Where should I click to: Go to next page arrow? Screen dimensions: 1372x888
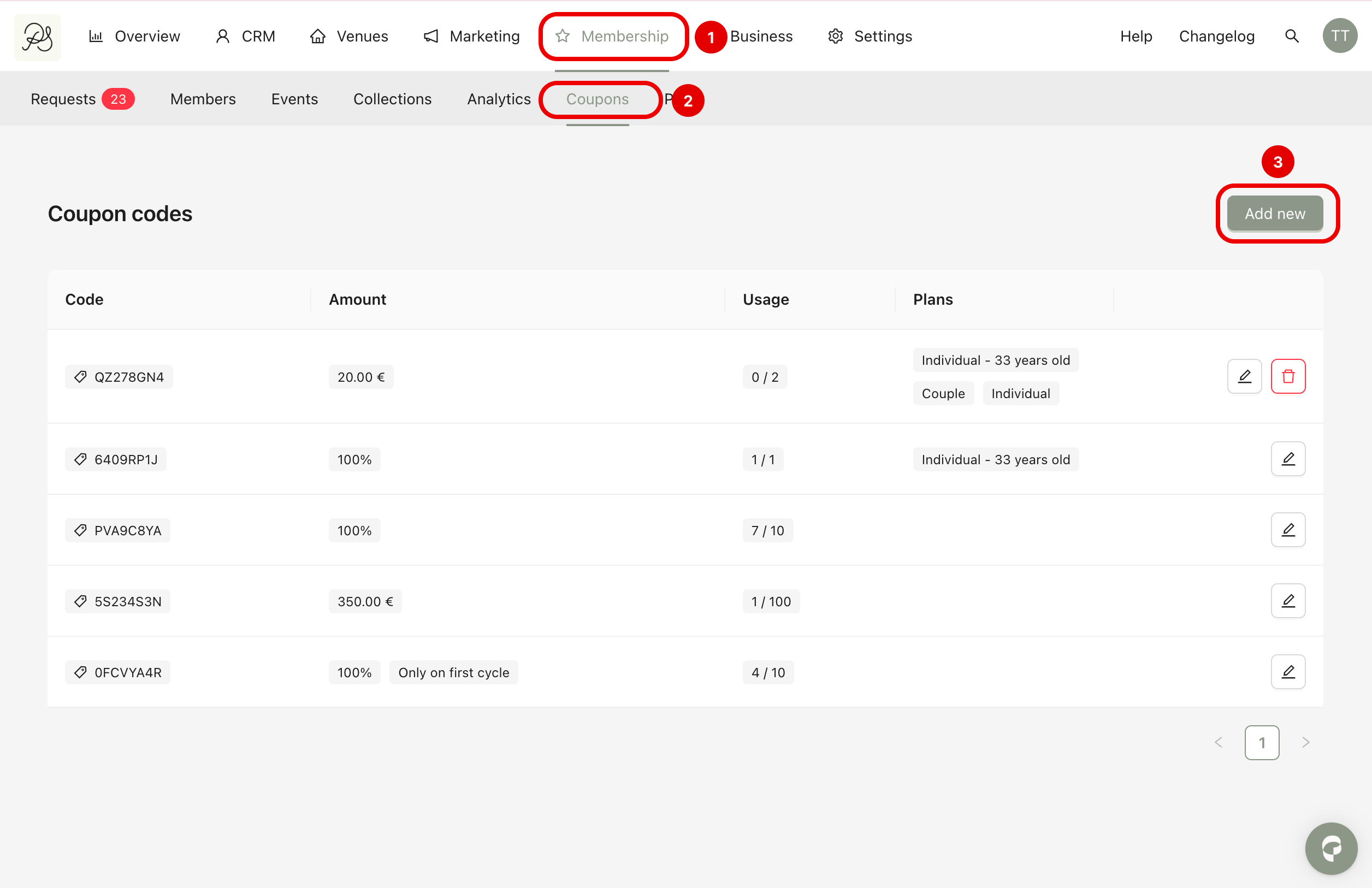click(x=1306, y=742)
